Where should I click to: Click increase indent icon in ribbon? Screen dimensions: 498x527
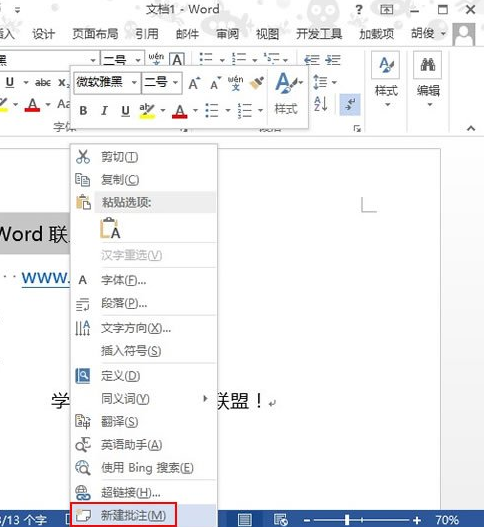click(x=333, y=60)
